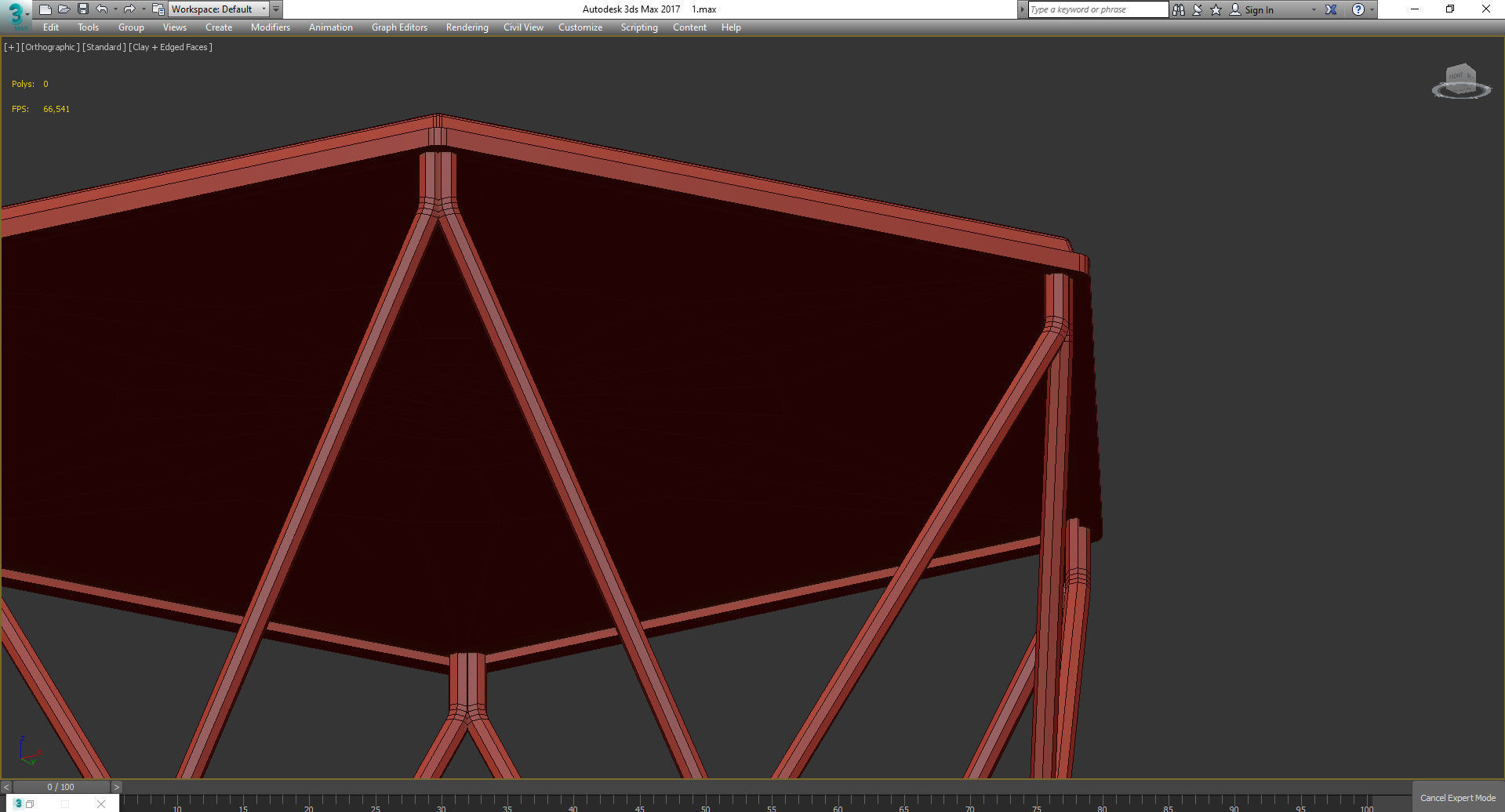Image resolution: width=1505 pixels, height=812 pixels.
Task: Close the floating bar with X
Action: pyautogui.click(x=101, y=803)
